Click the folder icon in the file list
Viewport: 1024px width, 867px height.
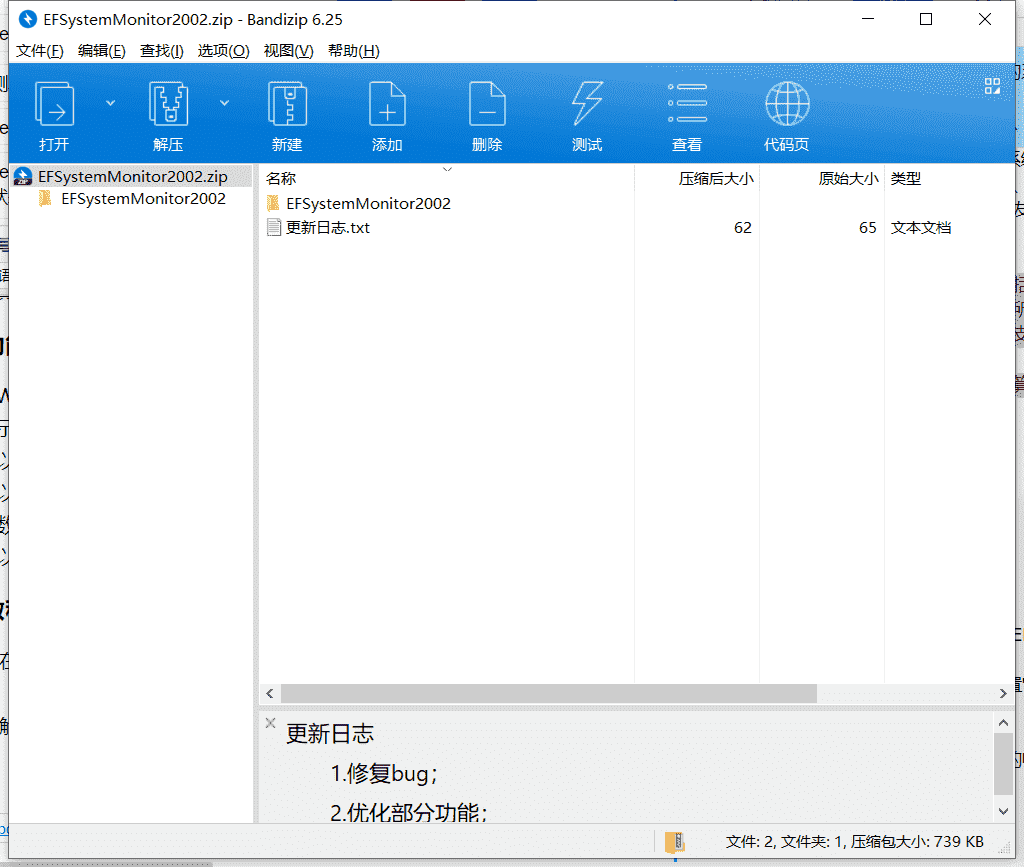pyautogui.click(x=273, y=203)
